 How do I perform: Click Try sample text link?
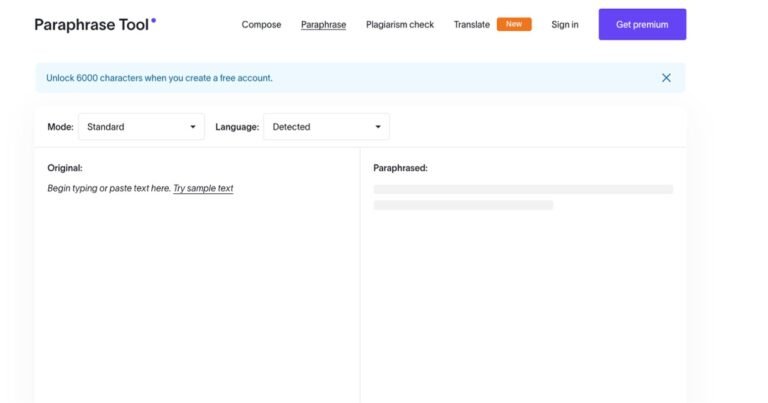coord(203,188)
